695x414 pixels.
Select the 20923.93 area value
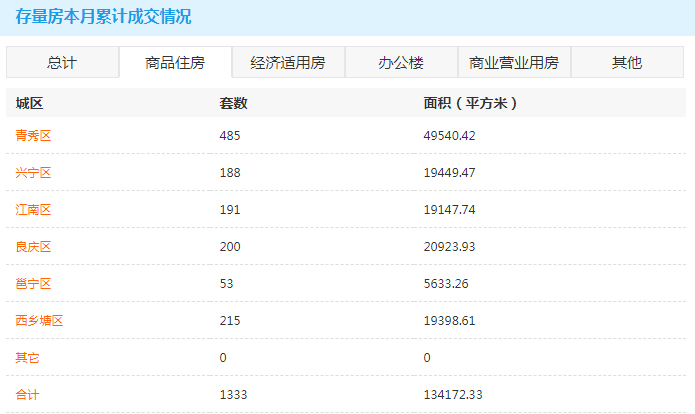[x=449, y=246]
